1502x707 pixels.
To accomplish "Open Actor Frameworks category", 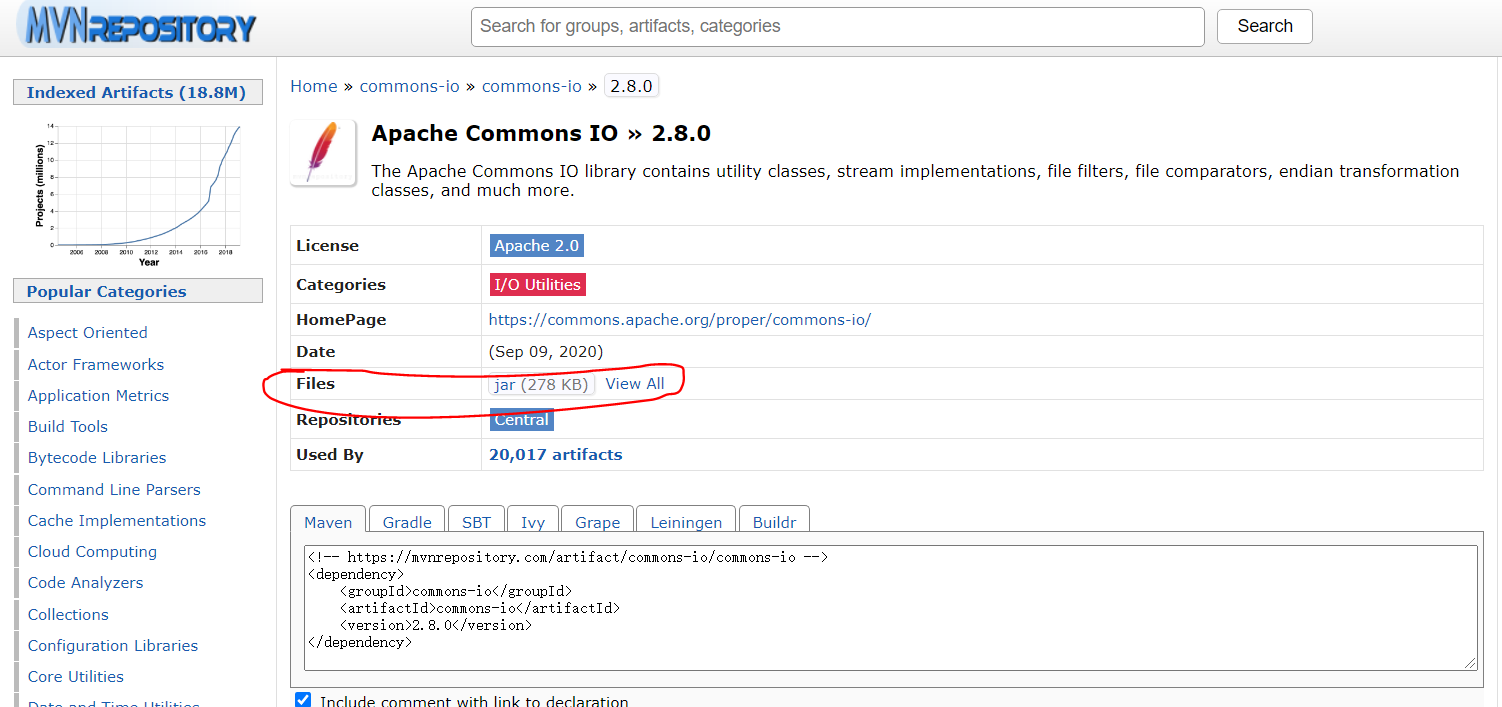I will [96, 365].
